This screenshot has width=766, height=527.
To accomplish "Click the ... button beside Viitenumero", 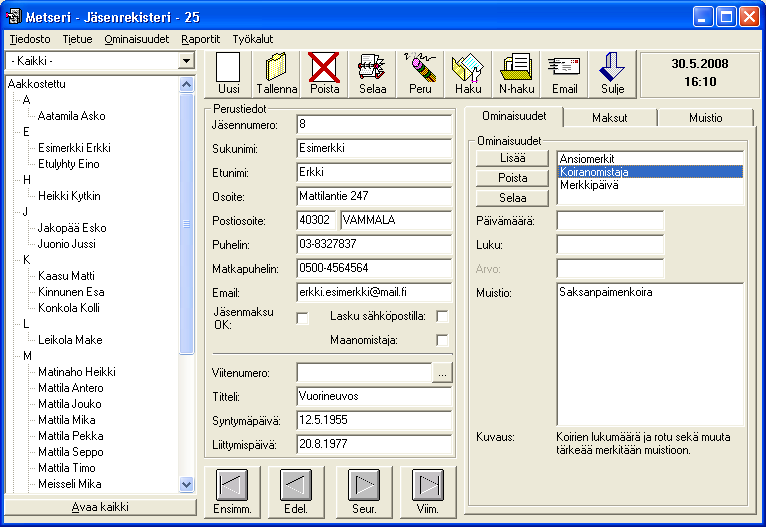I will (442, 374).
